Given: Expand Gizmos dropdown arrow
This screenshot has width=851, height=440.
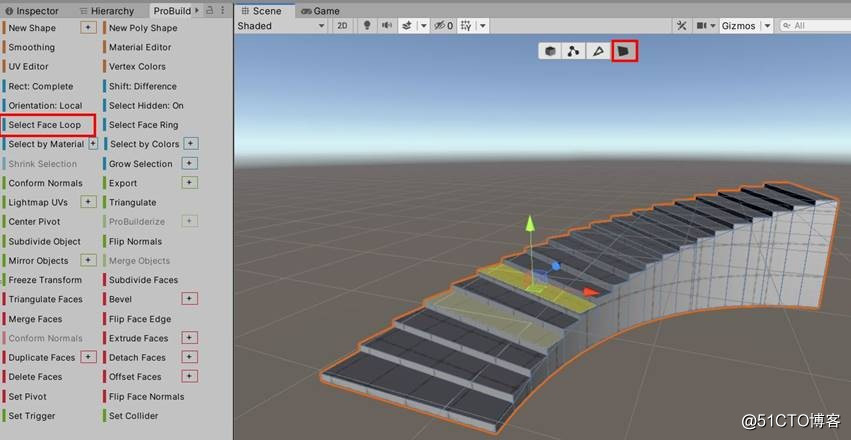Looking at the screenshot, I should (767, 25).
